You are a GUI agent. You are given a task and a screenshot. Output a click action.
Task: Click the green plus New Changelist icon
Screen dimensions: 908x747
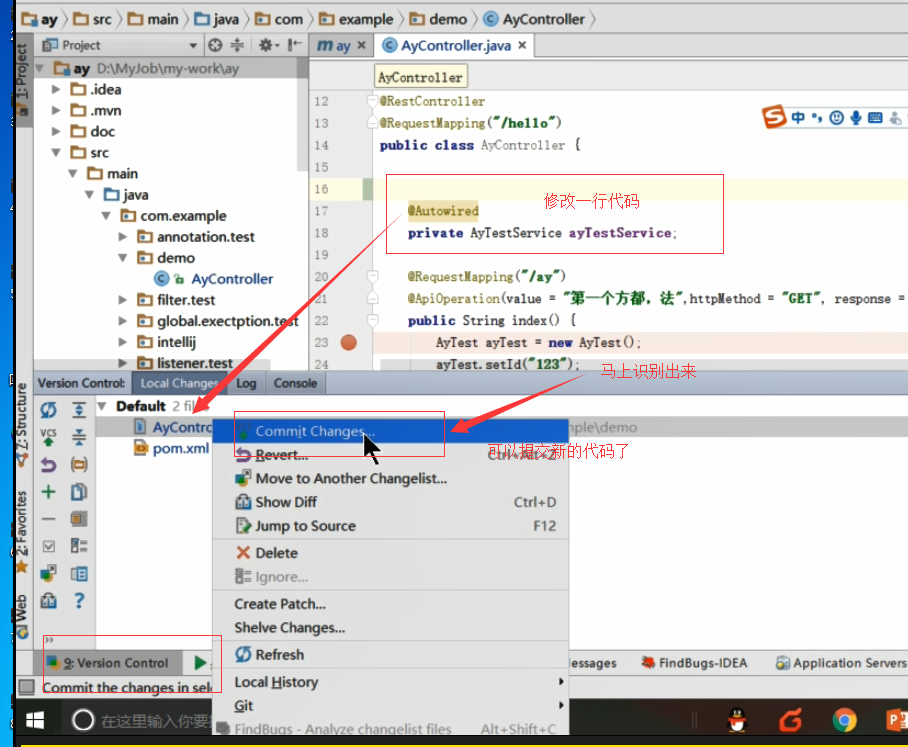(x=49, y=492)
